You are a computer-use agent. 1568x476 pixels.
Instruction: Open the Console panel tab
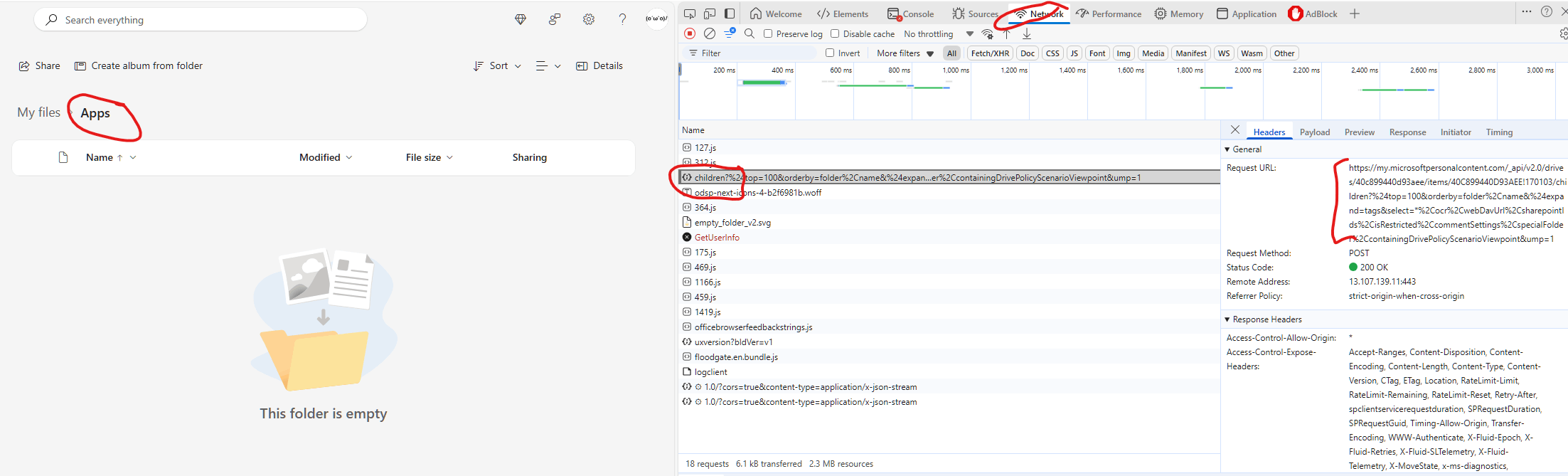click(x=911, y=14)
